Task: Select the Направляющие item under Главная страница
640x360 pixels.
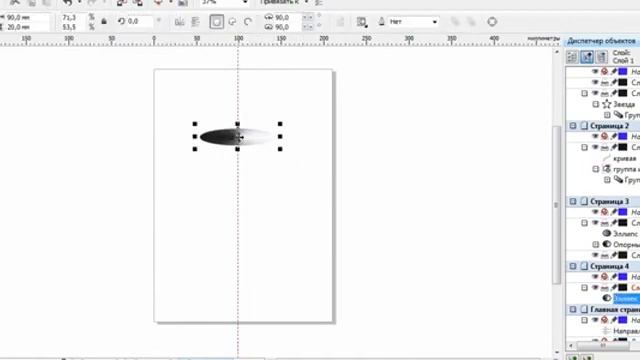Action: 627,331
